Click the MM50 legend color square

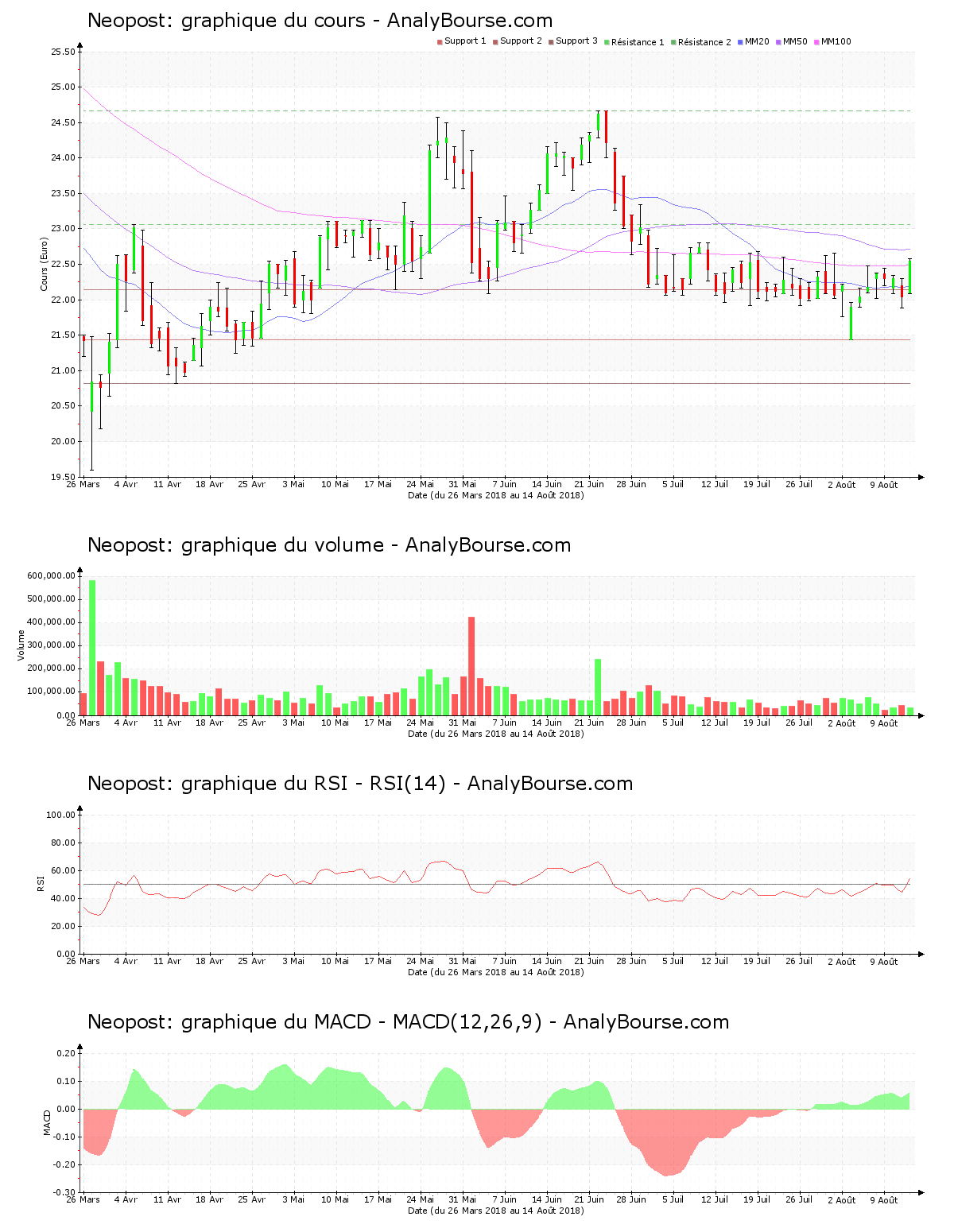(x=778, y=42)
